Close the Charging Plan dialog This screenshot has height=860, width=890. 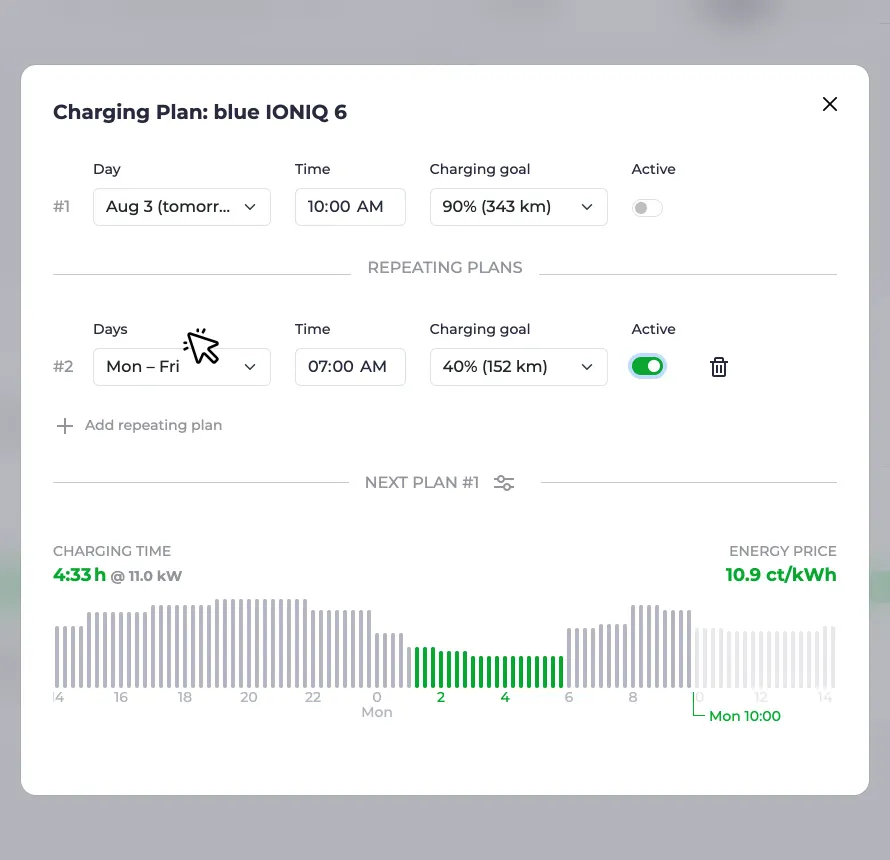coord(829,104)
